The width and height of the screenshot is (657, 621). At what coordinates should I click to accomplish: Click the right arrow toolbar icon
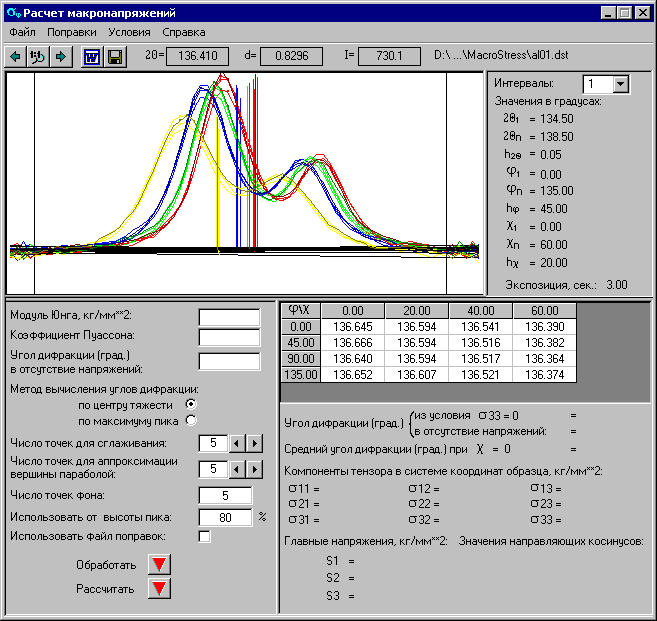[61, 56]
